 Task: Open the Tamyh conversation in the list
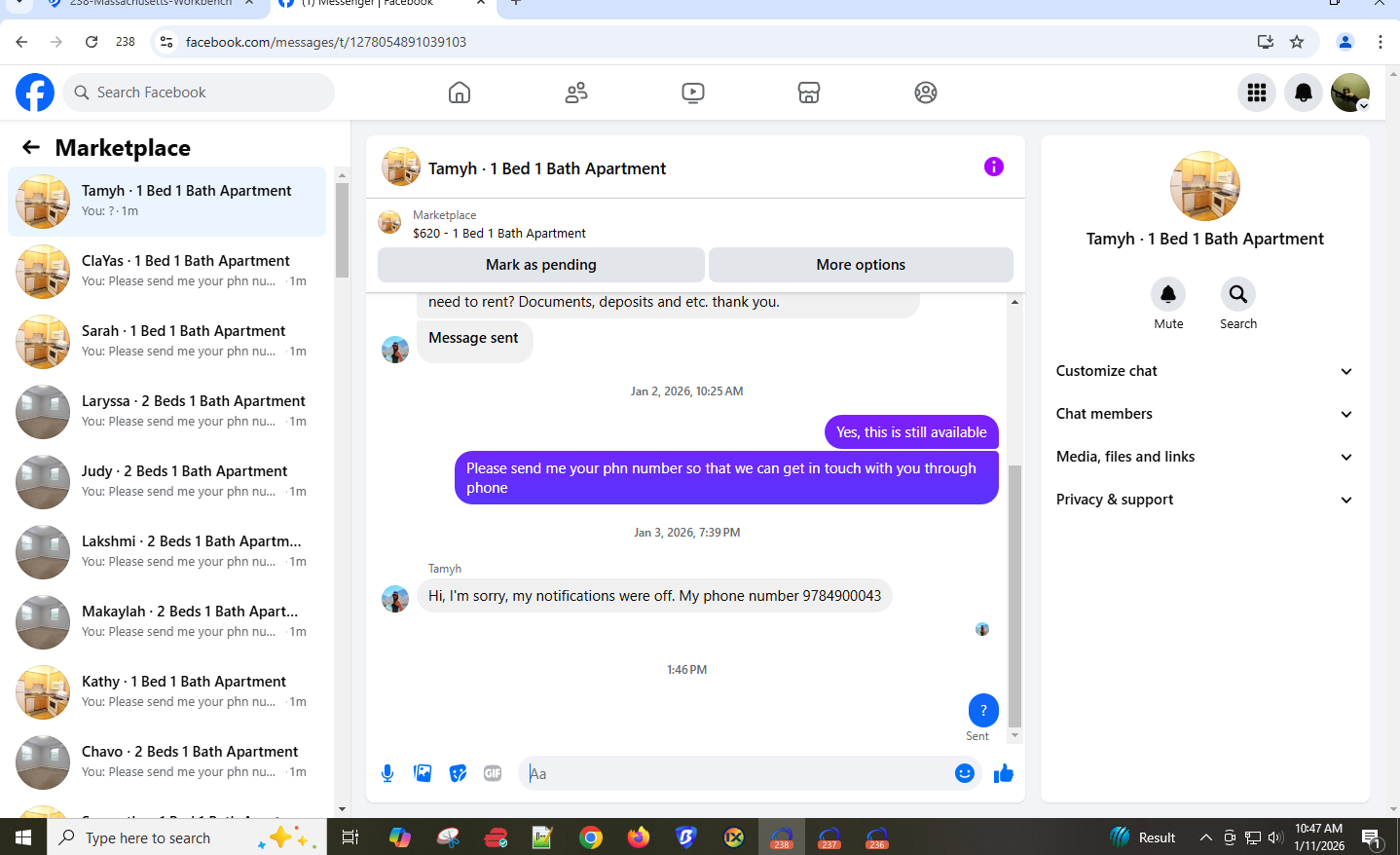[167, 202]
